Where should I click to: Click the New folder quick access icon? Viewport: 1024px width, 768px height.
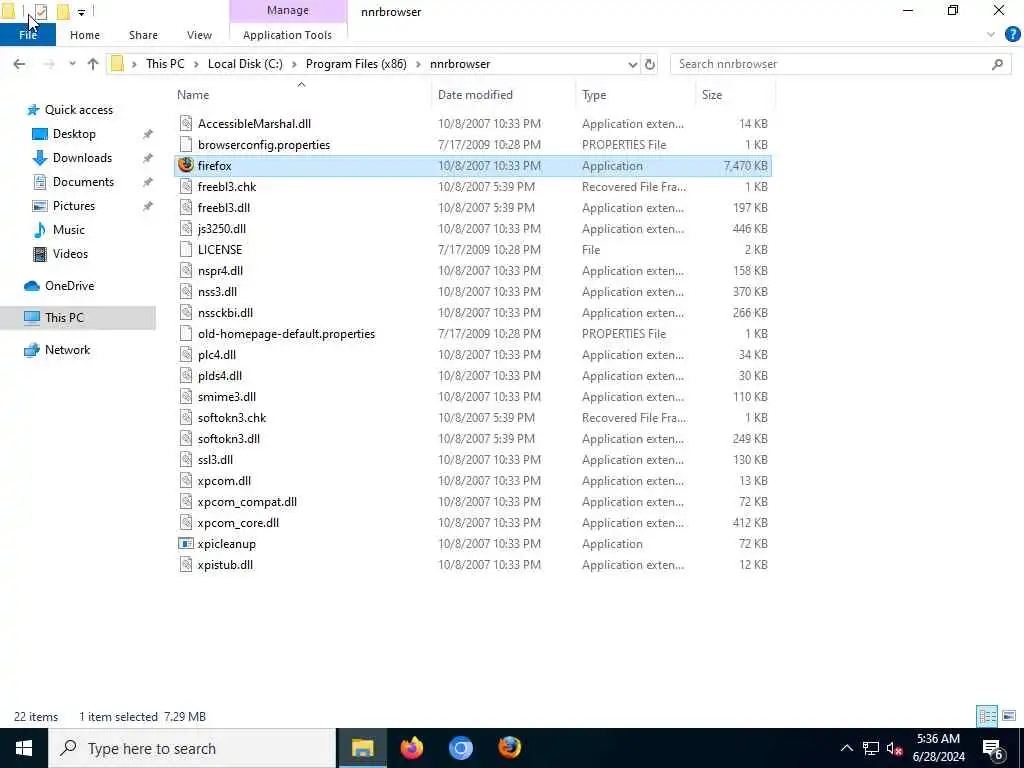pyautogui.click(x=63, y=11)
